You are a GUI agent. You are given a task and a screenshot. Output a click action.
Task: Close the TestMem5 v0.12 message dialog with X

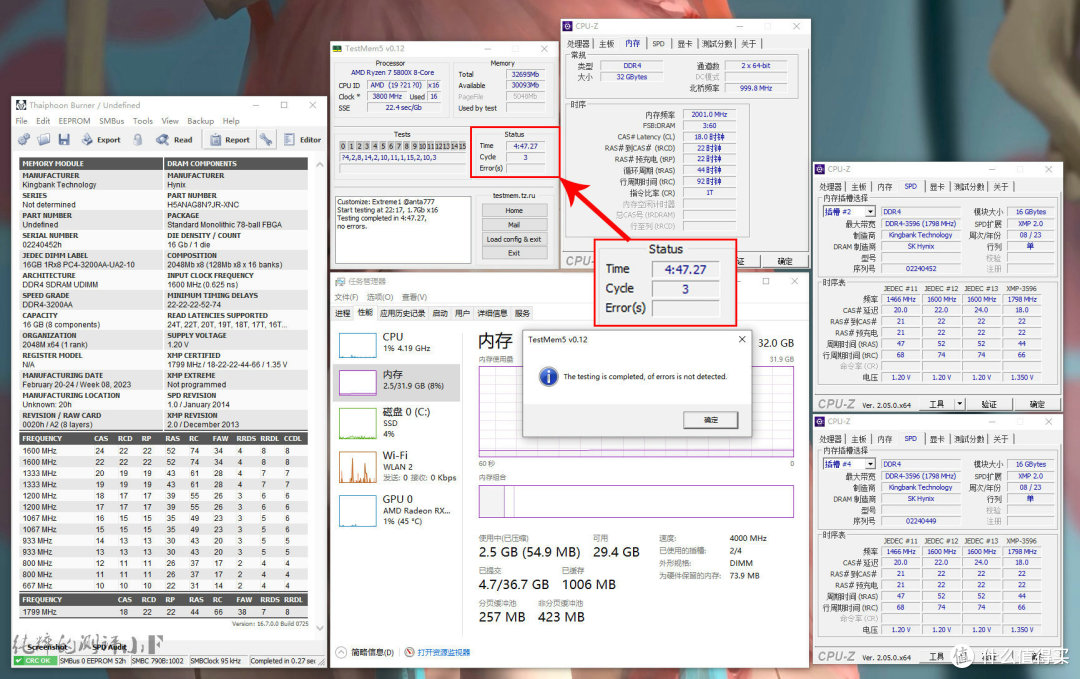point(742,340)
